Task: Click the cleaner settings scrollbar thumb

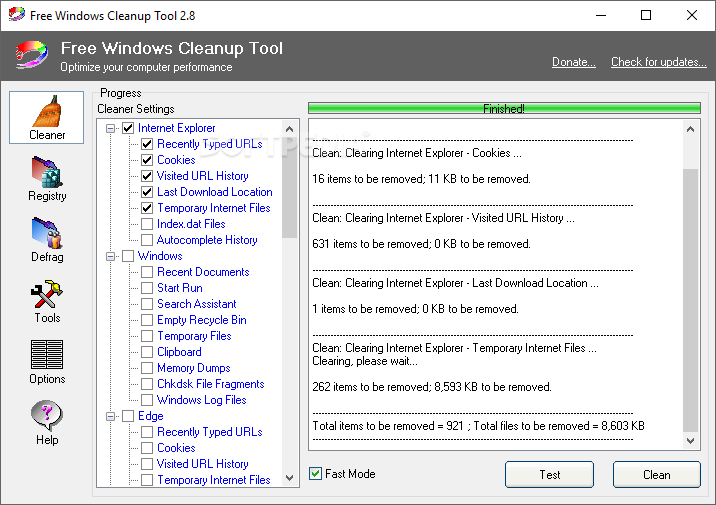Action: click(289, 188)
